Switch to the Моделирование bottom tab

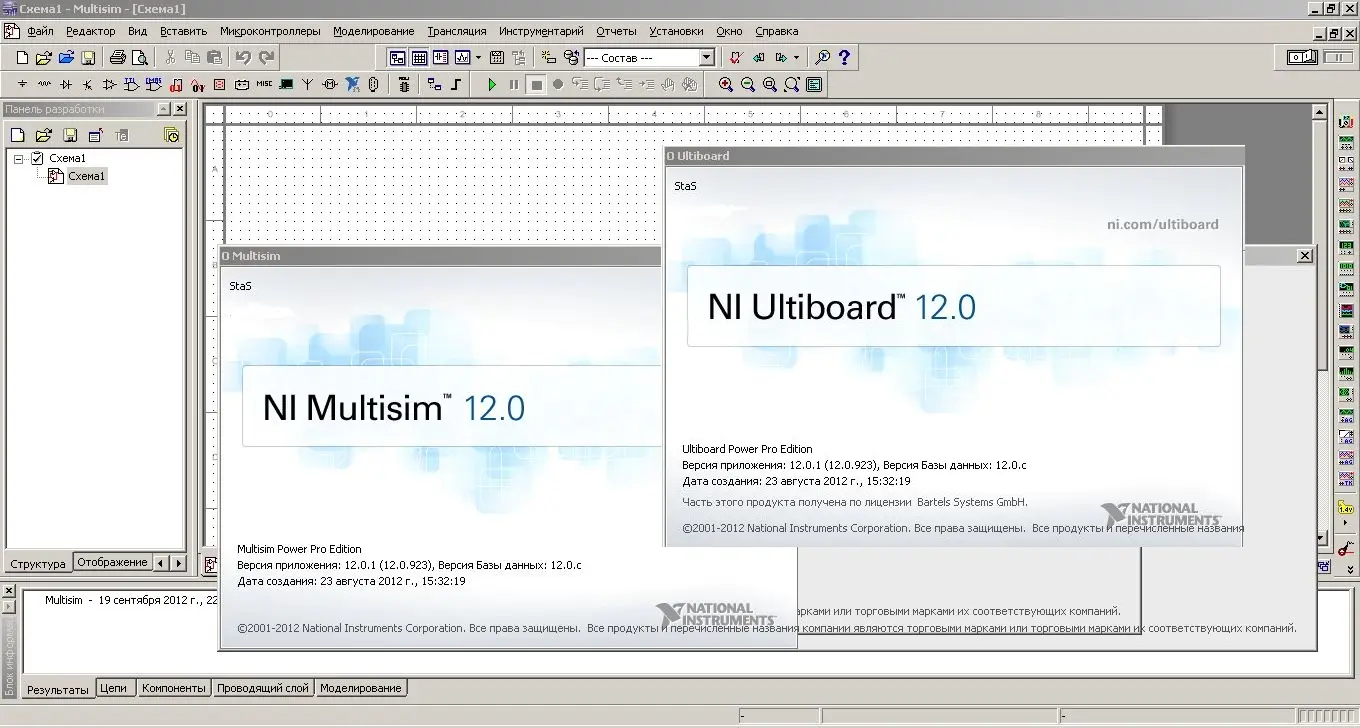coord(361,688)
